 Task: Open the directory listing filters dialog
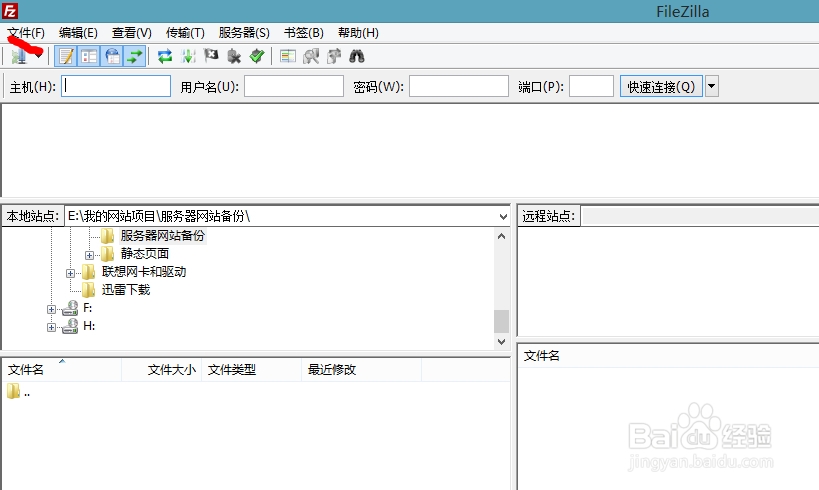click(288, 56)
